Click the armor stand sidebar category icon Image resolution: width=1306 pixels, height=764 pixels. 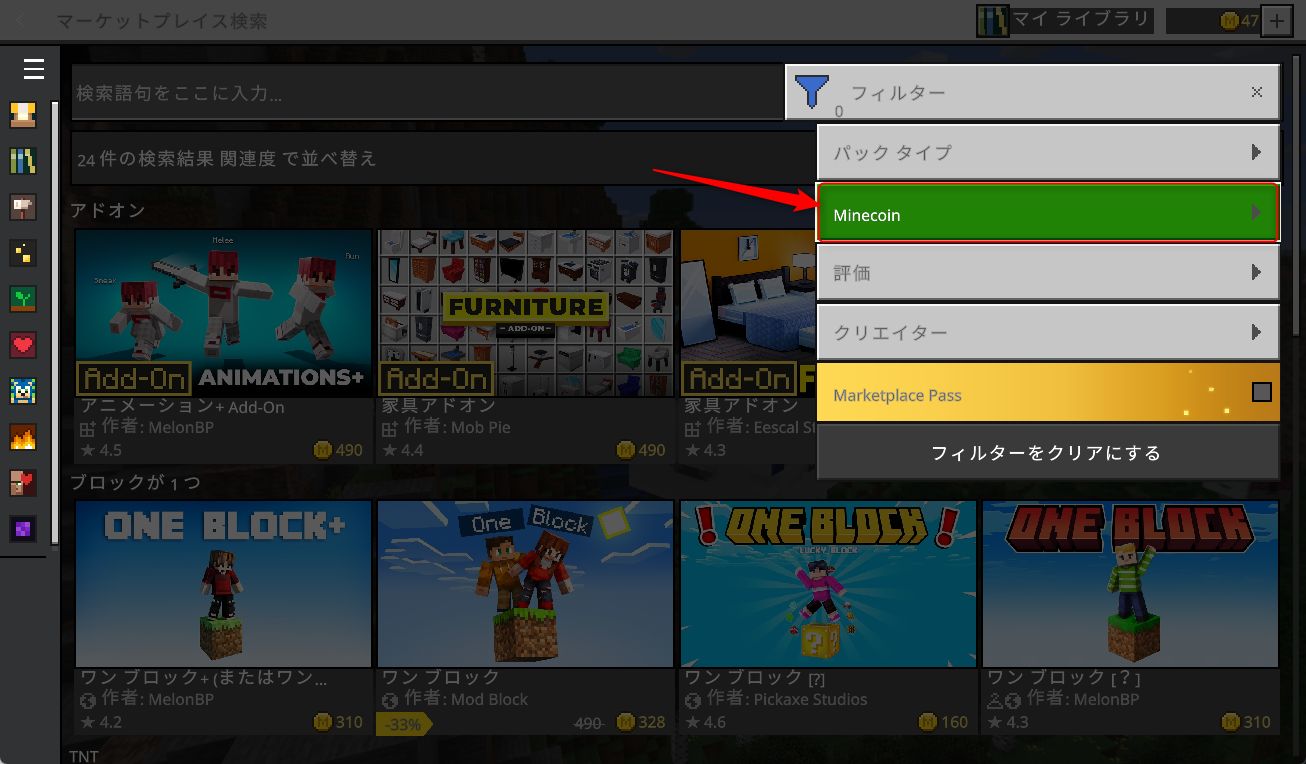tap(23, 114)
